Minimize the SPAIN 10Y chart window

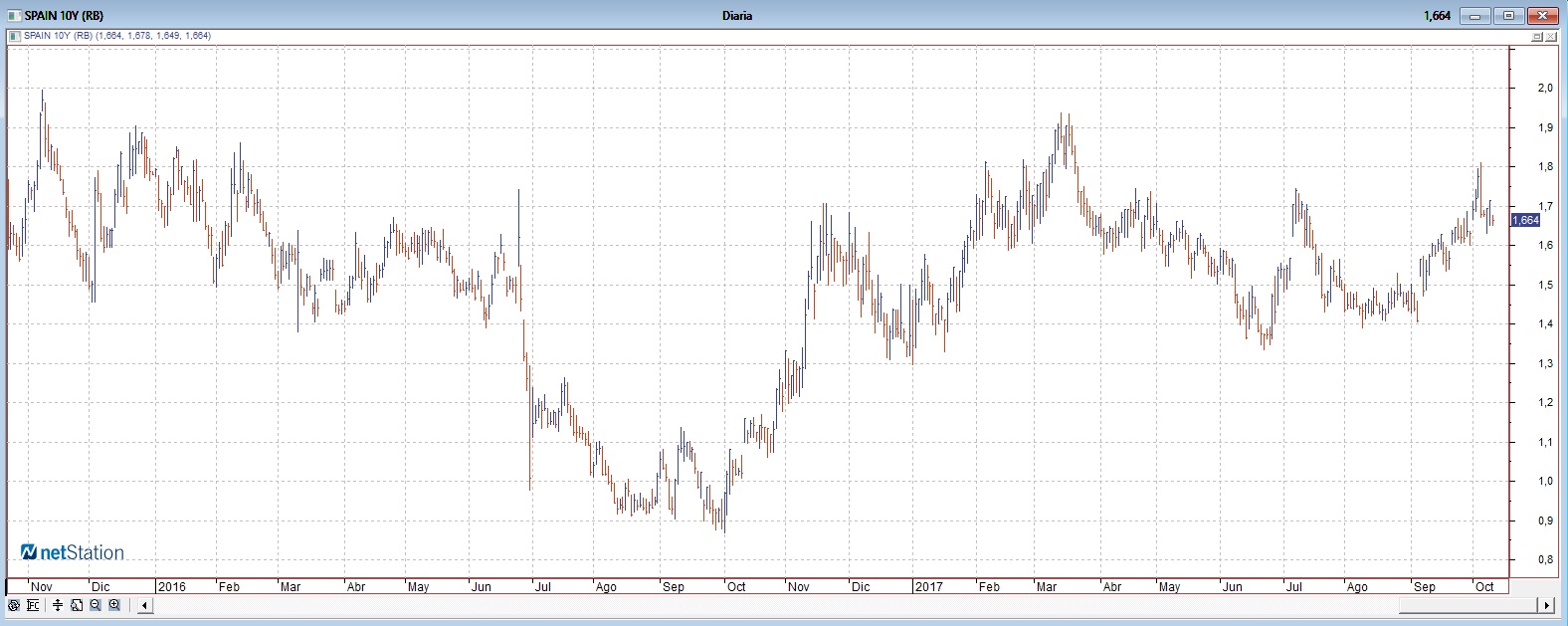tap(1474, 16)
